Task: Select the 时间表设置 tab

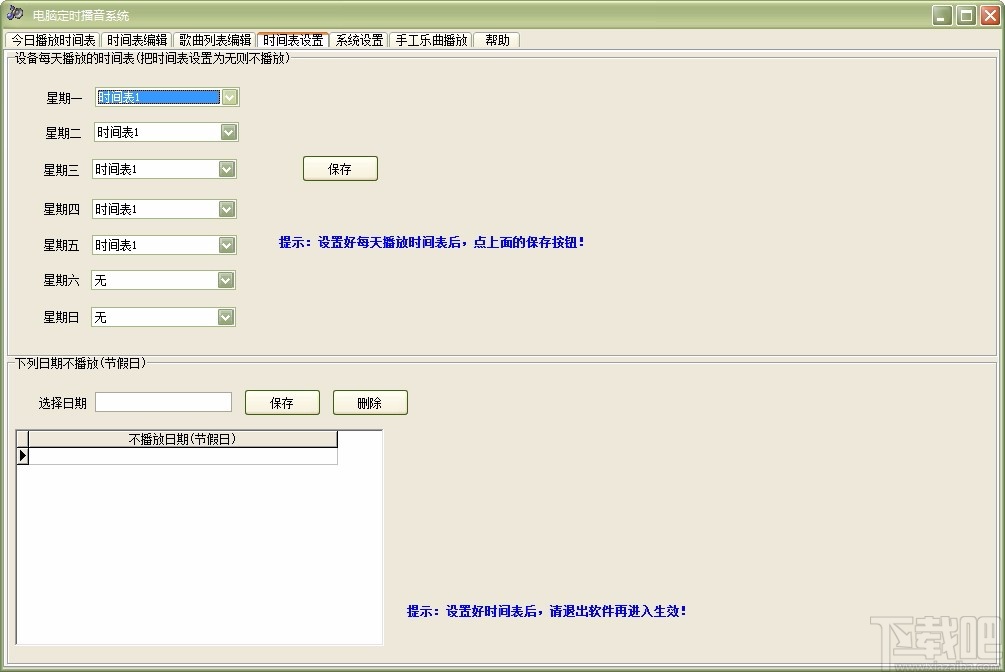Action: pyautogui.click(x=293, y=40)
